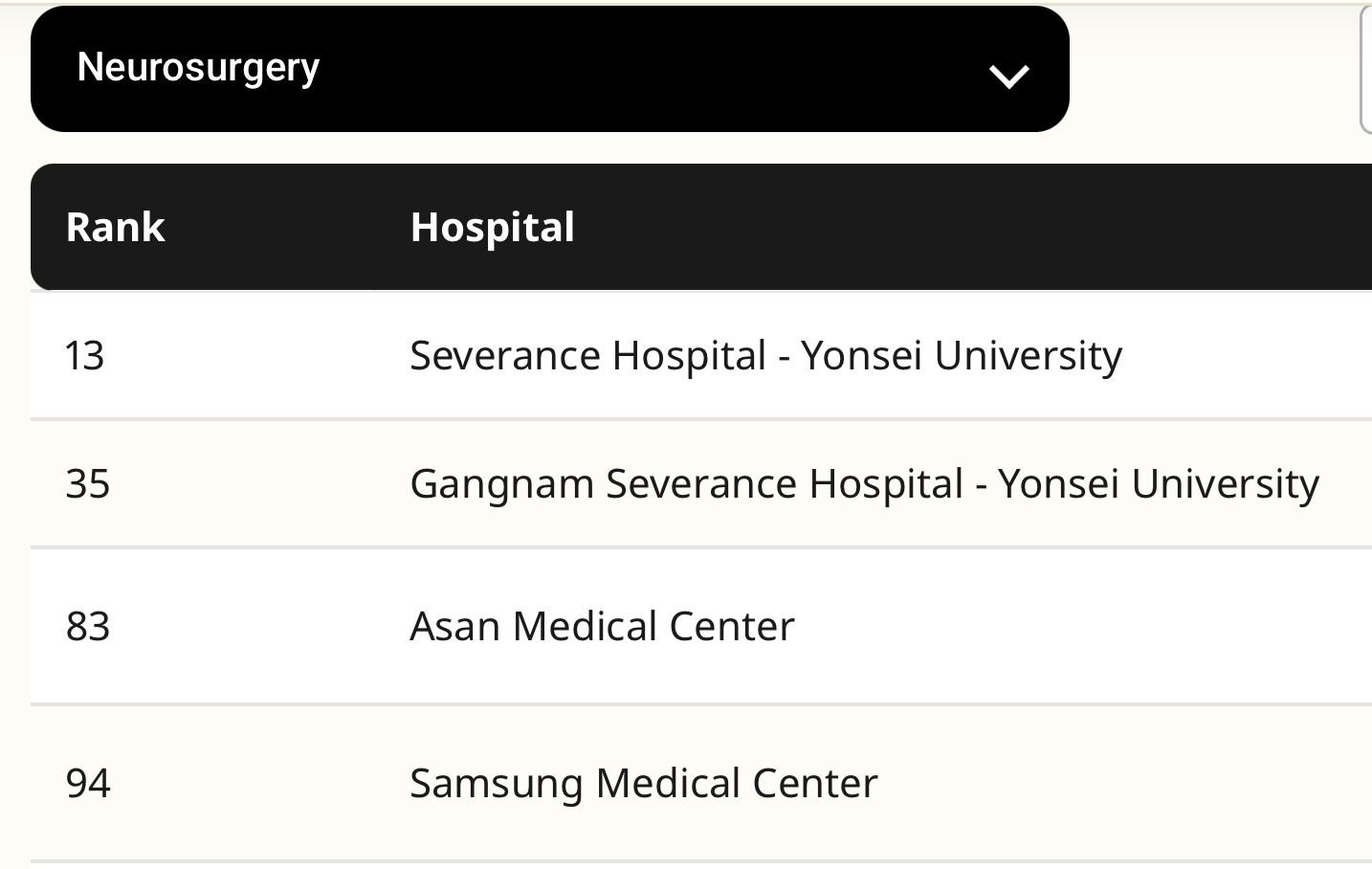The width and height of the screenshot is (1372, 869).
Task: Click rank number 13
Action: 84,356
